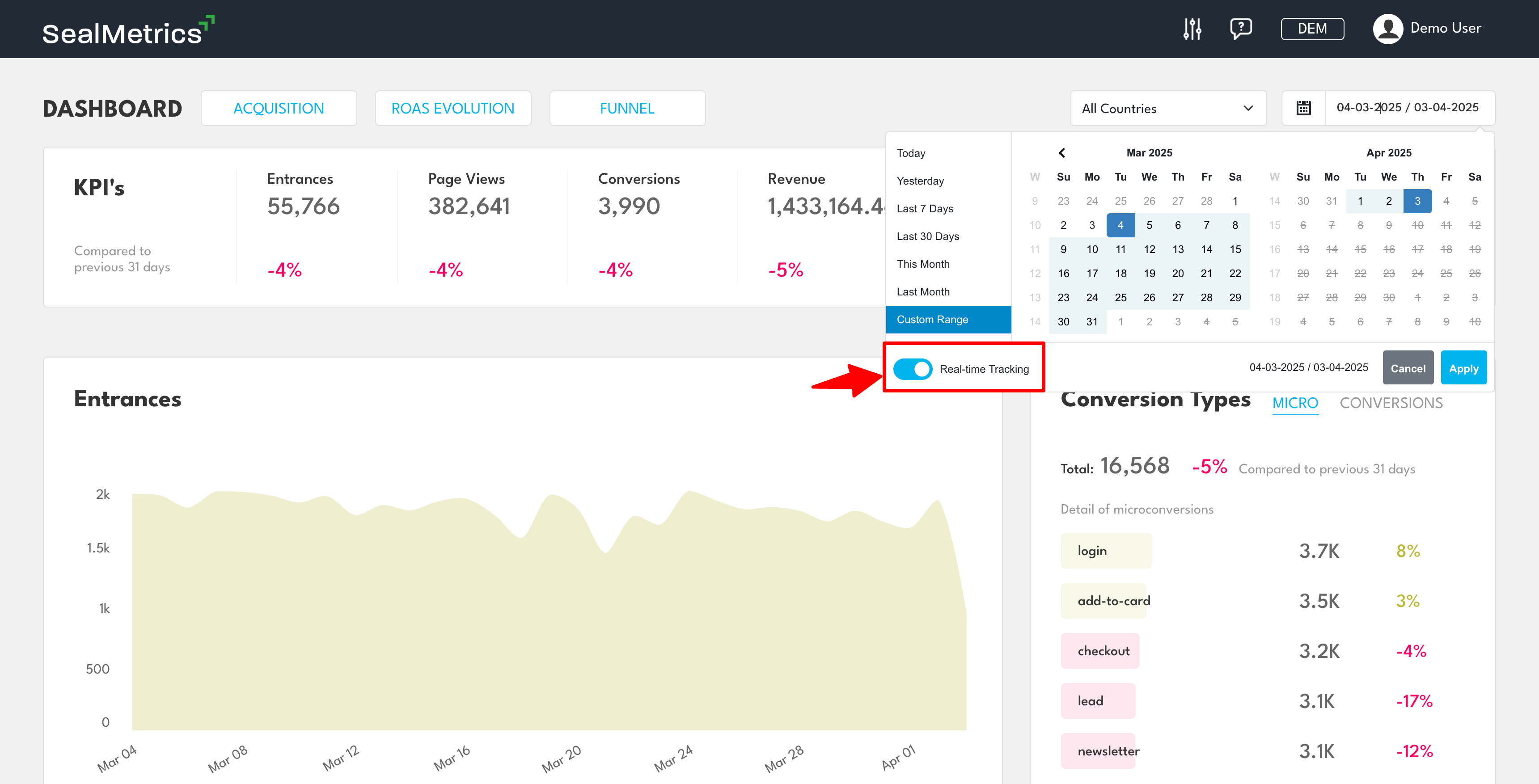The image size is (1539, 784).
Task: Choose the Custom Range option
Action: tap(932, 320)
